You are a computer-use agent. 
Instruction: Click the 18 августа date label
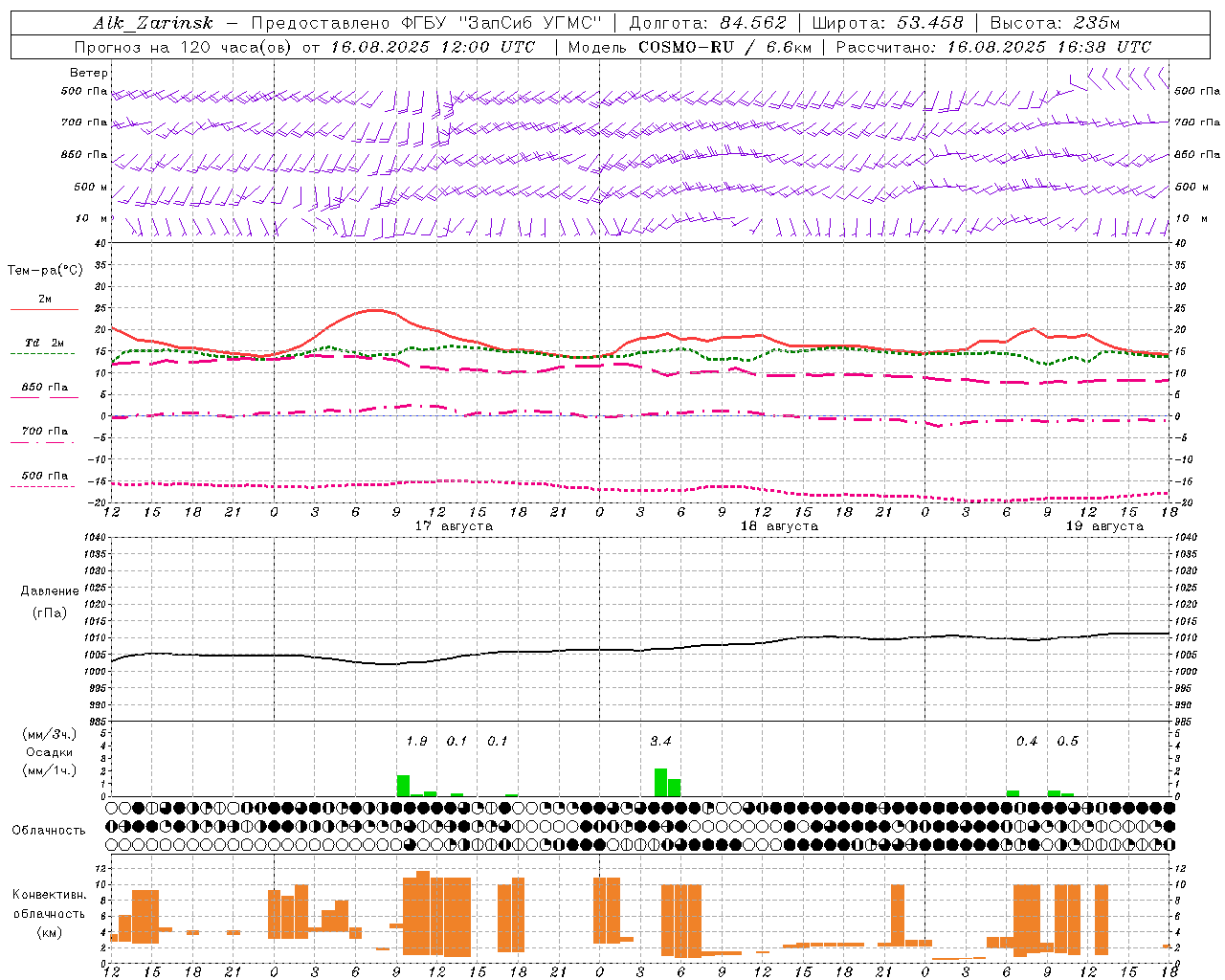click(x=779, y=526)
